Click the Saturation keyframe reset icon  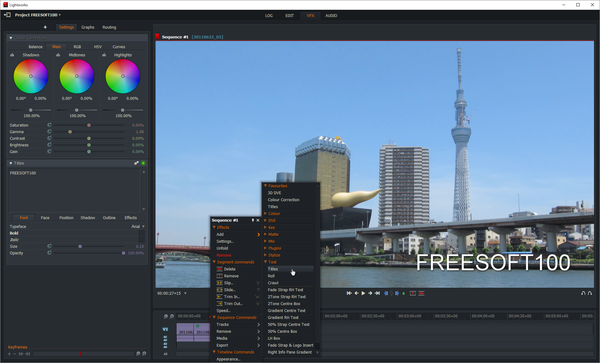tap(49, 125)
